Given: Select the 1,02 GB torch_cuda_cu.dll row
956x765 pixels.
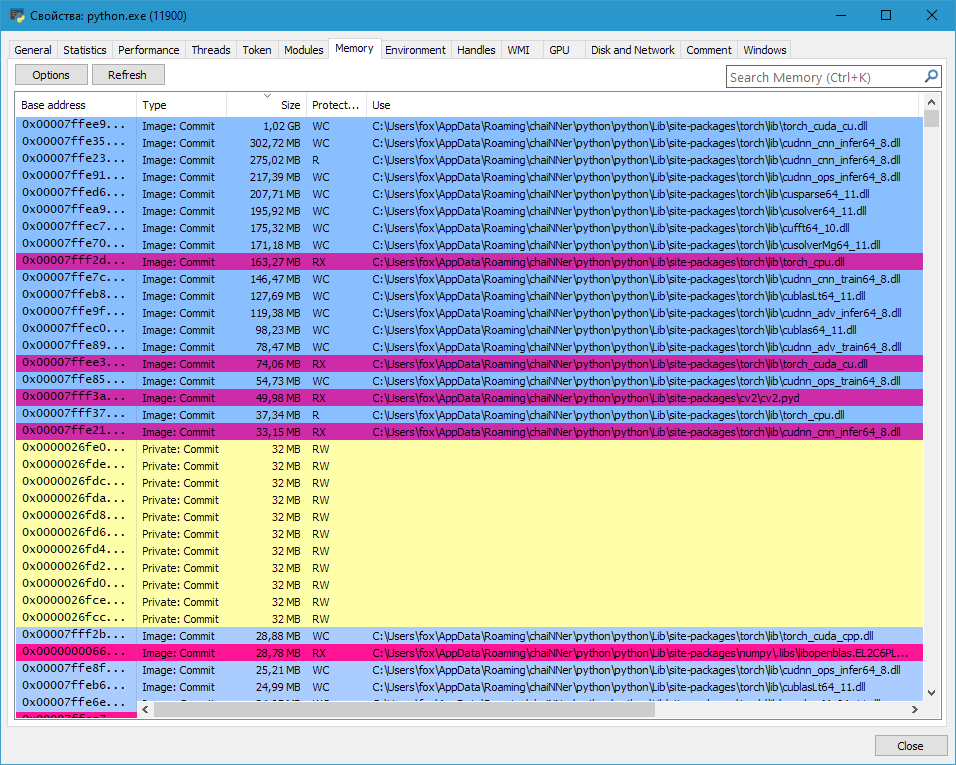Looking at the screenshot, I should [x=469, y=126].
